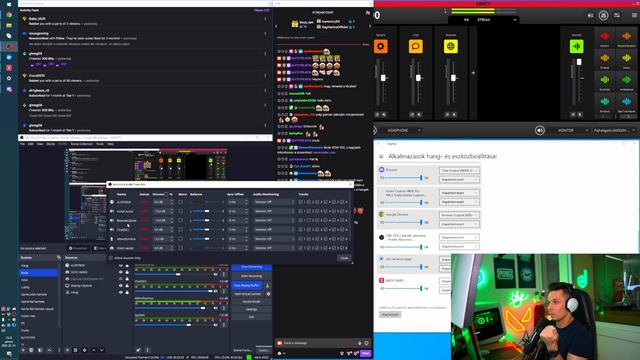Viewport: 640px width, 360px height.
Task: Select the highlighted scene in the Scenes list
Action: pos(38,273)
